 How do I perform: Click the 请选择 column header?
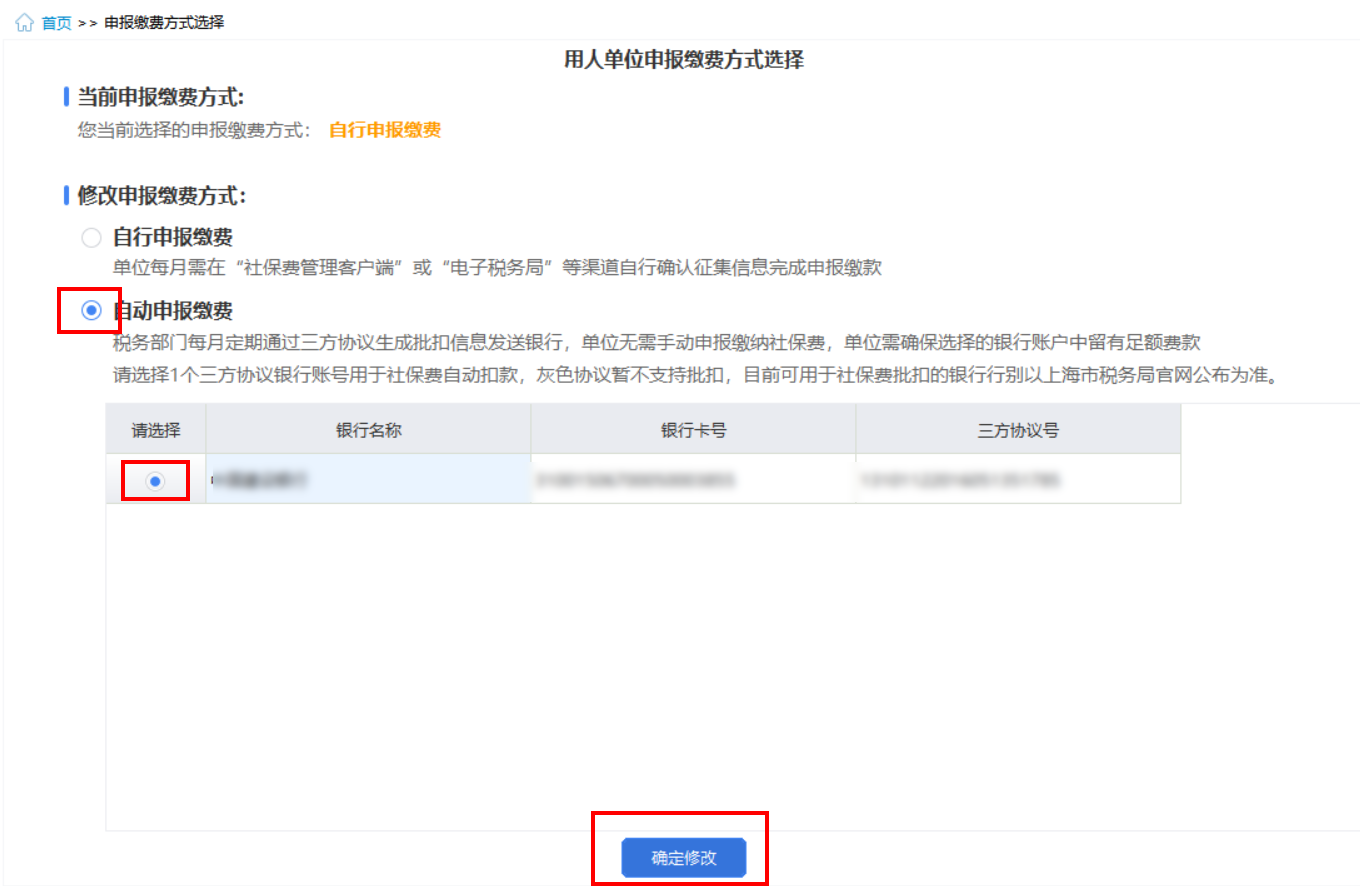(x=156, y=430)
